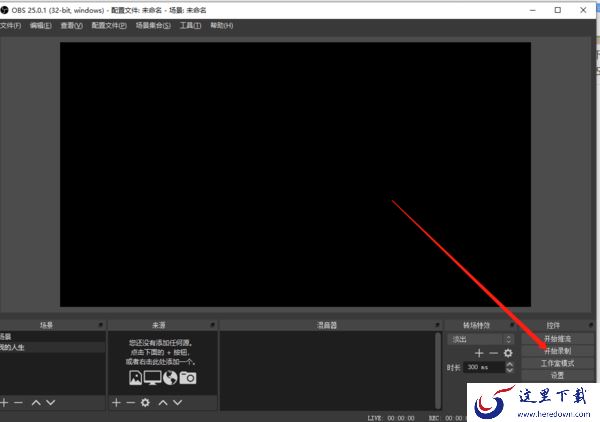The height and width of the screenshot is (422, 600).
Task: Click the 开始录制 button
Action: [x=558, y=351]
